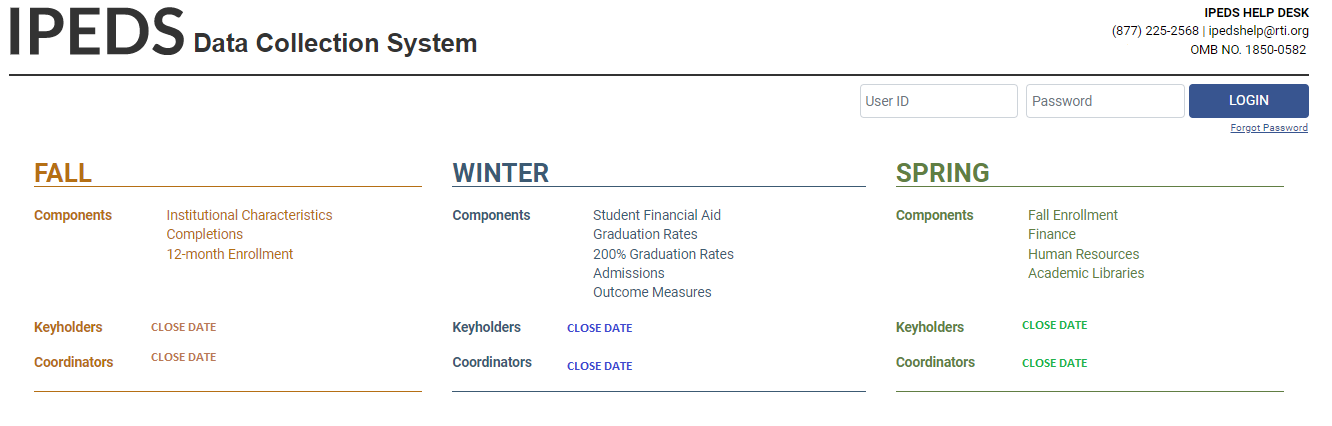
Task: Click the FALL section heading
Action: pos(63,173)
